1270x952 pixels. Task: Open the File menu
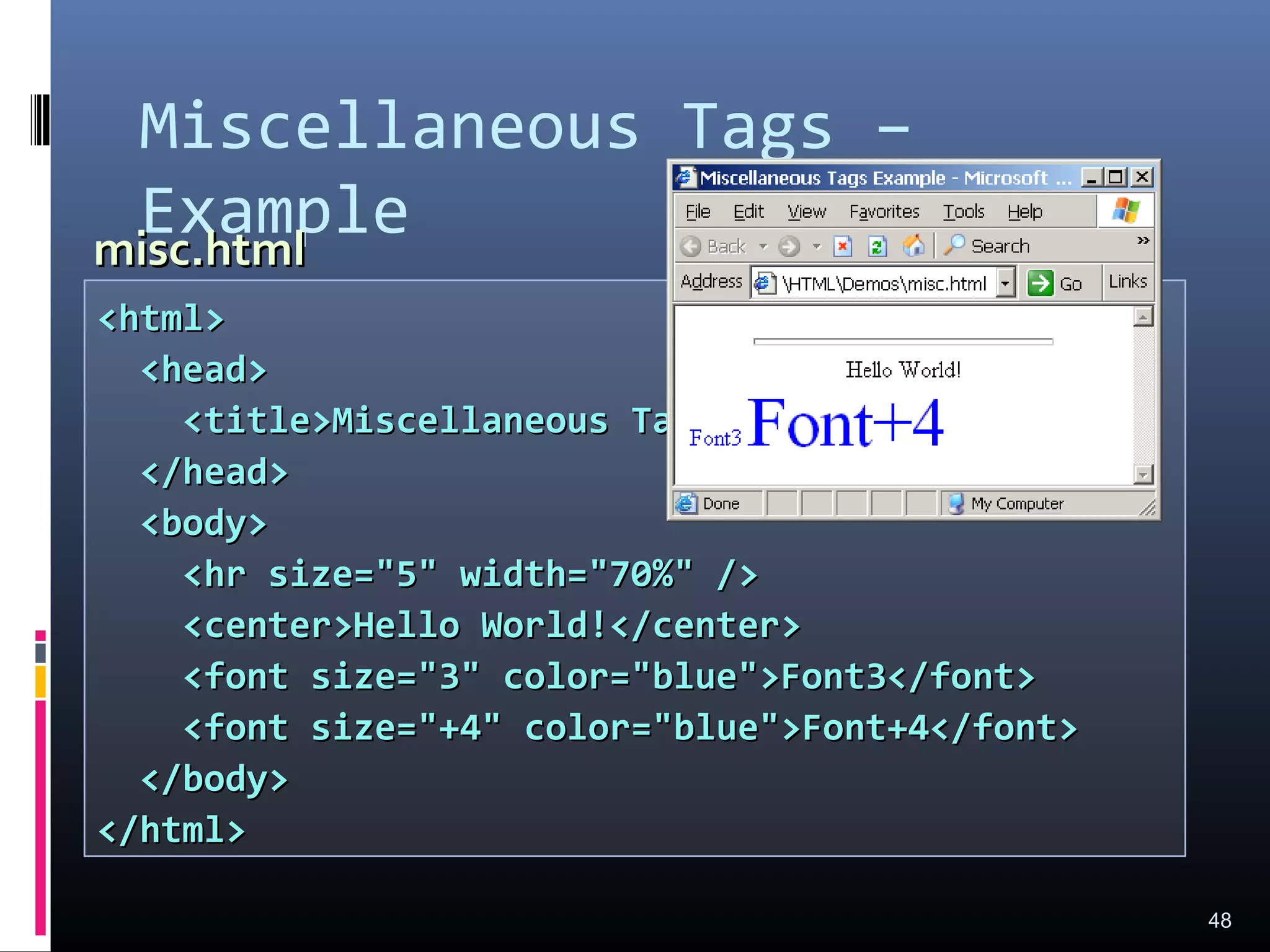click(x=698, y=212)
